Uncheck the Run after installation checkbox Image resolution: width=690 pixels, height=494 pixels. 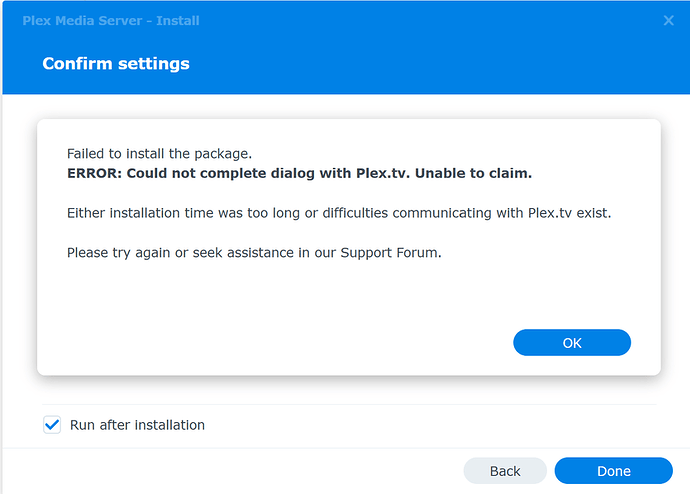pyautogui.click(x=53, y=425)
